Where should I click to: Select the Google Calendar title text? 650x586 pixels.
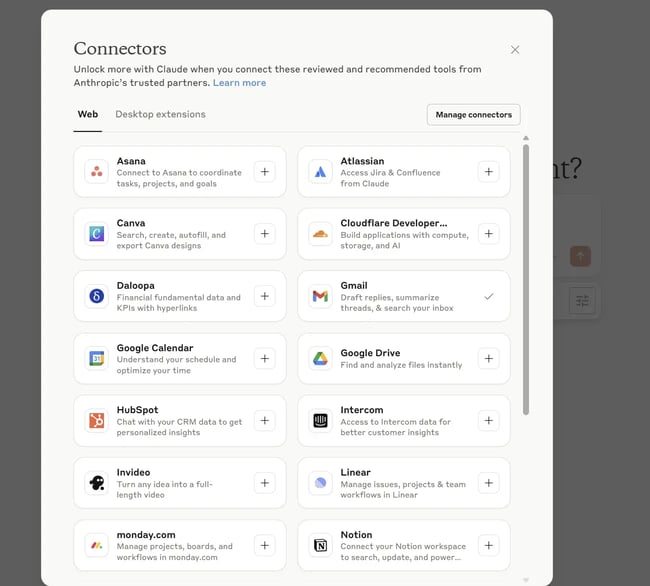click(155, 348)
